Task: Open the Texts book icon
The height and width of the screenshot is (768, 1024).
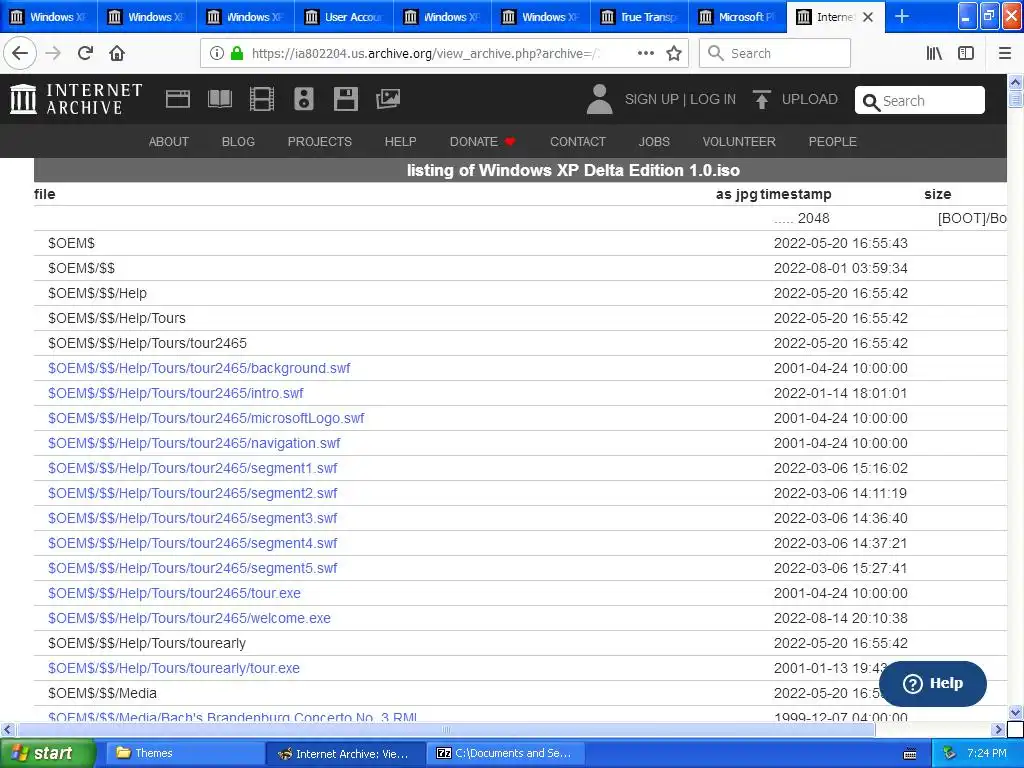Action: [219, 99]
